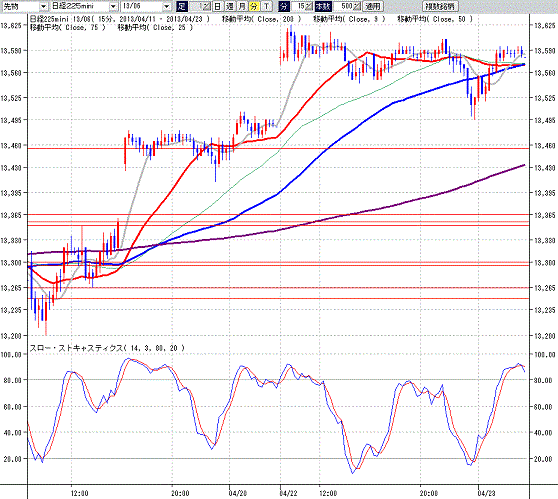Click the 移動平均( Close, 75 ) indicator label
This screenshot has width=558, height=499.
pyautogui.click(x=68, y=27)
